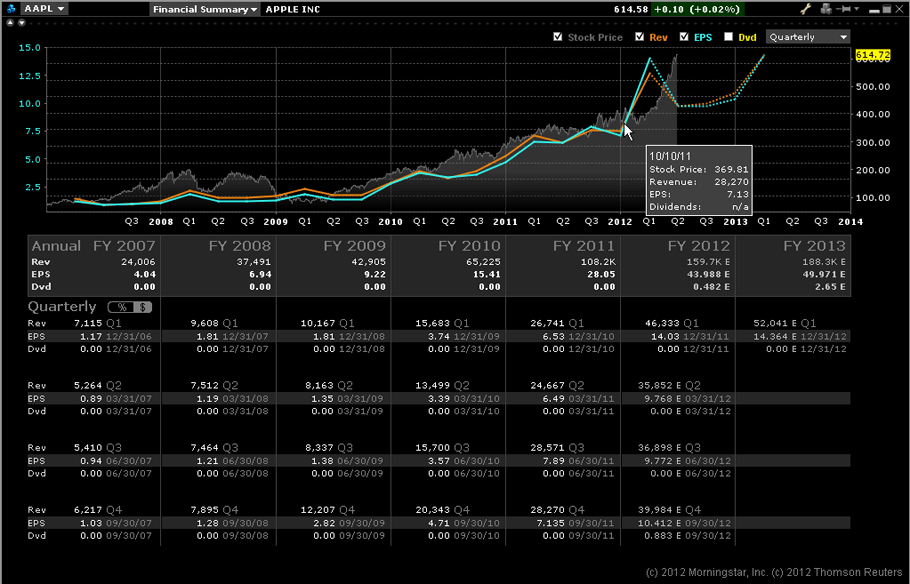Click the blue cubes application icon
Viewport: 910px width, 584px height.
click(12, 9)
